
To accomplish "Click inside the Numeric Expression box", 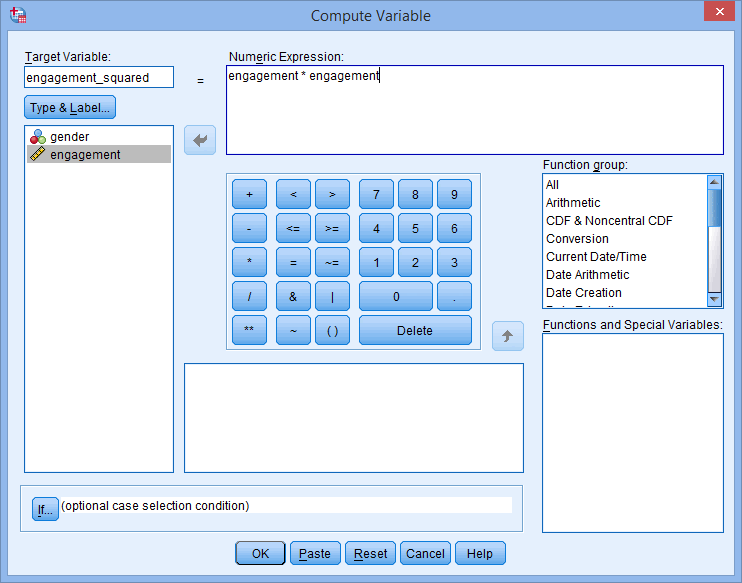I will [x=474, y=110].
